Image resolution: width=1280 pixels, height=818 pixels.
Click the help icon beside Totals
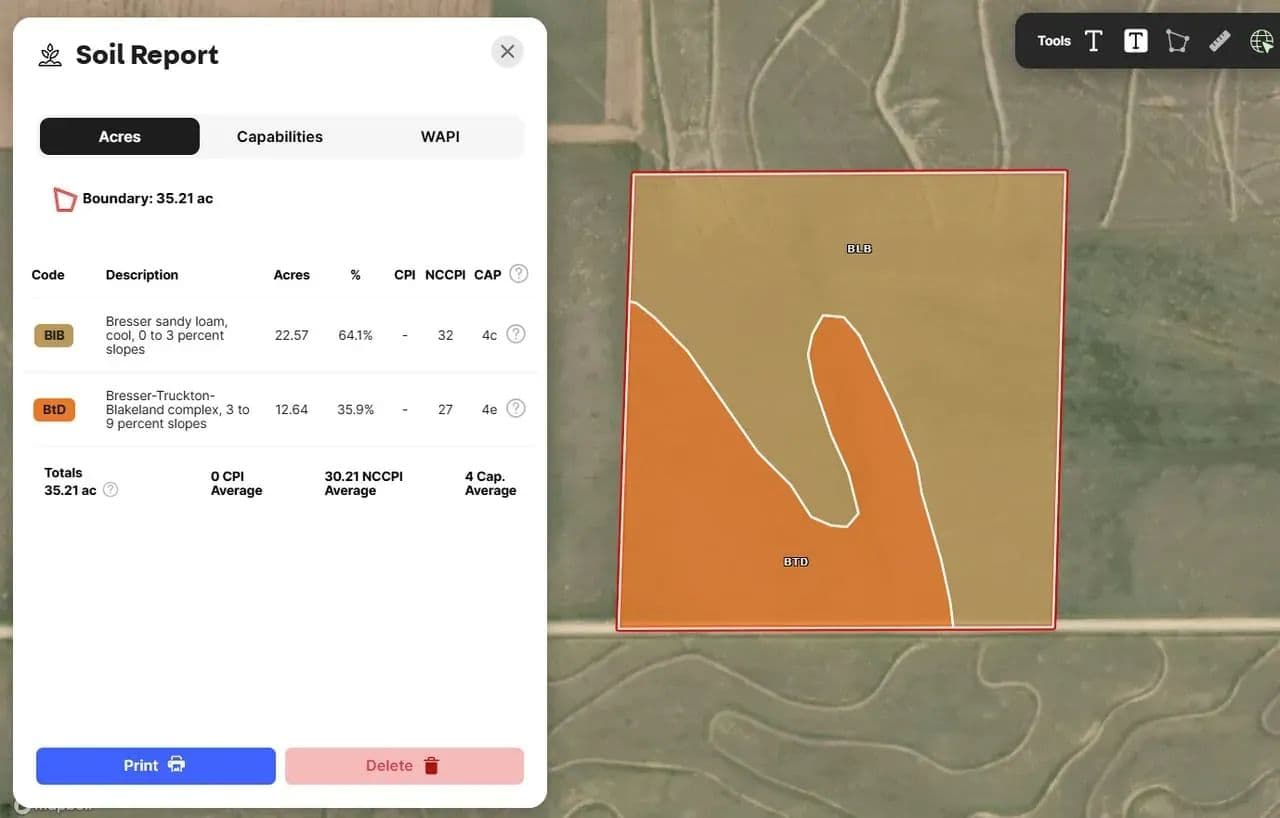(x=111, y=490)
